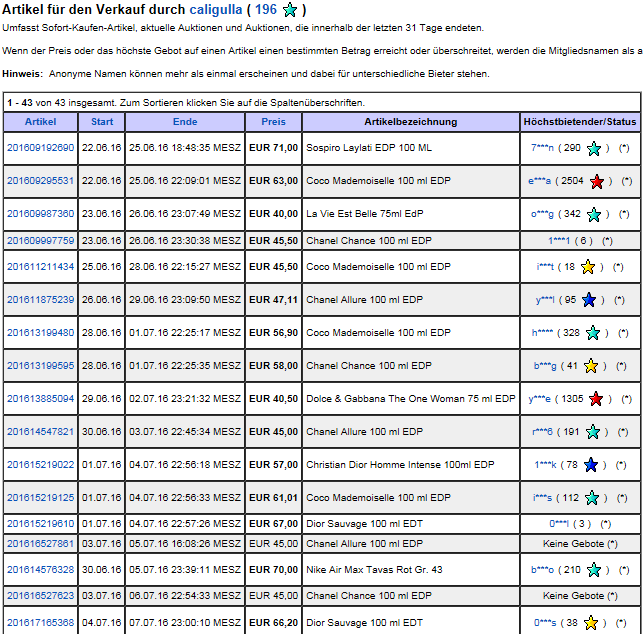The width and height of the screenshot is (643, 634).
Task: Click 'La Vie Est Belle 75ml EdP' cell
Action: click(x=410, y=214)
